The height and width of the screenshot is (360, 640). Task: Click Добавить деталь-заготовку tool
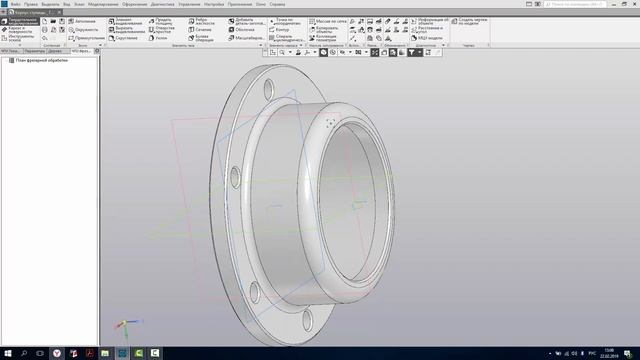point(247,21)
